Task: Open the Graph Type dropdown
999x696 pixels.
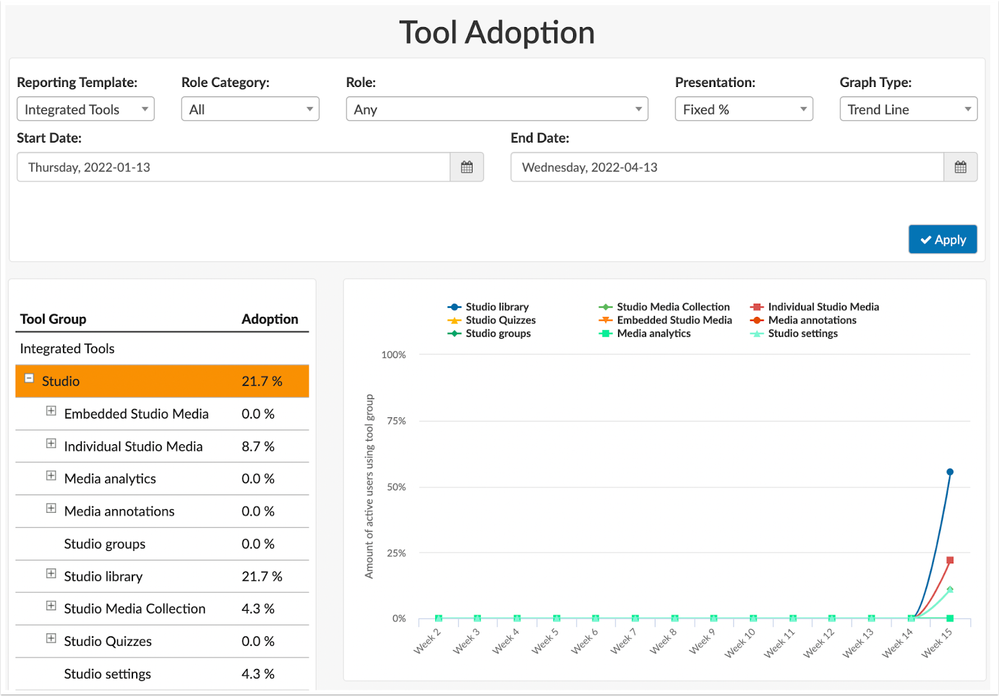Action: 908,109
